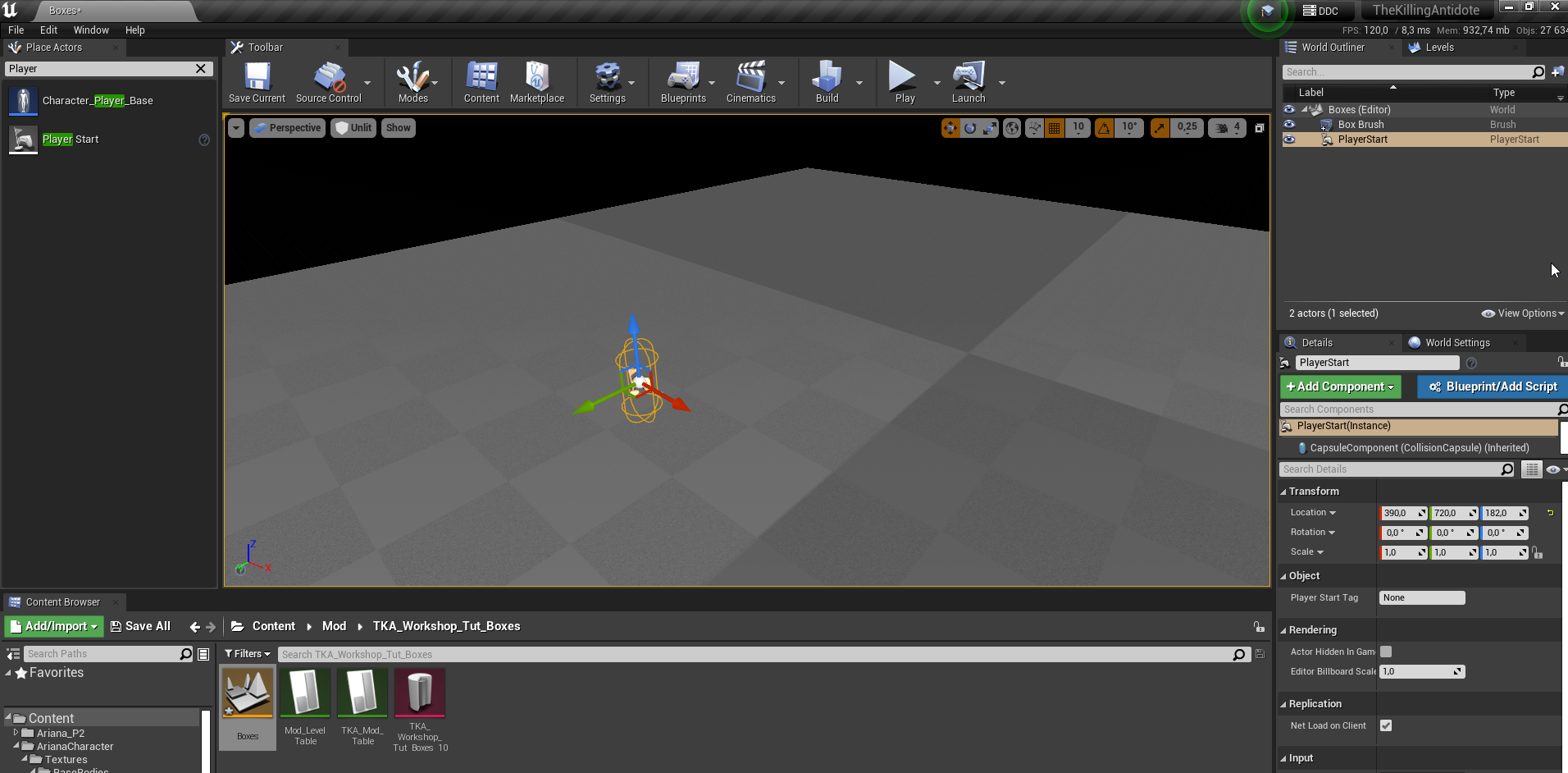The width and height of the screenshot is (1568, 773).
Task: Open the Blueprints toolbar icon
Action: click(683, 82)
